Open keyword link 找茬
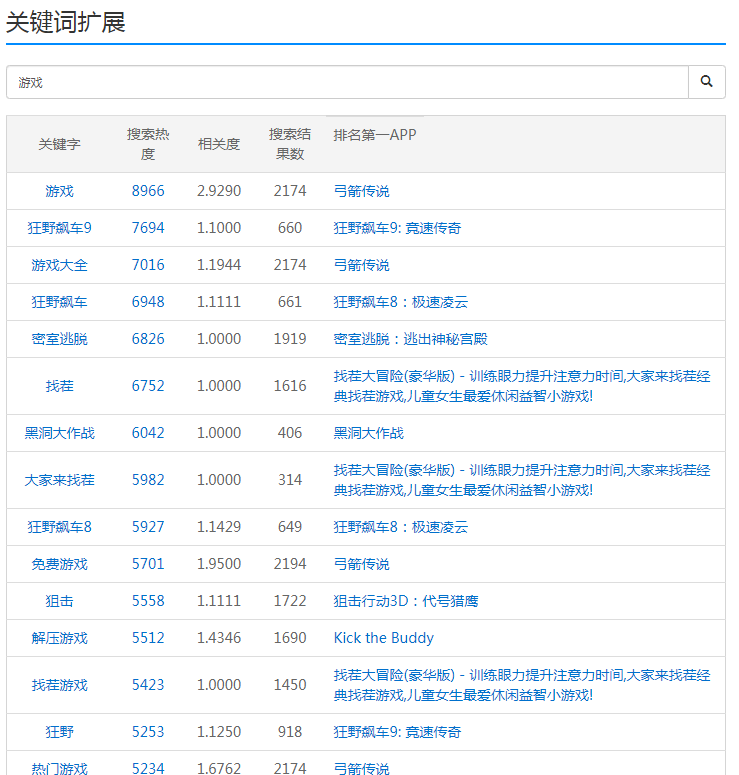Image resolution: width=739 pixels, height=775 pixels. click(59, 386)
